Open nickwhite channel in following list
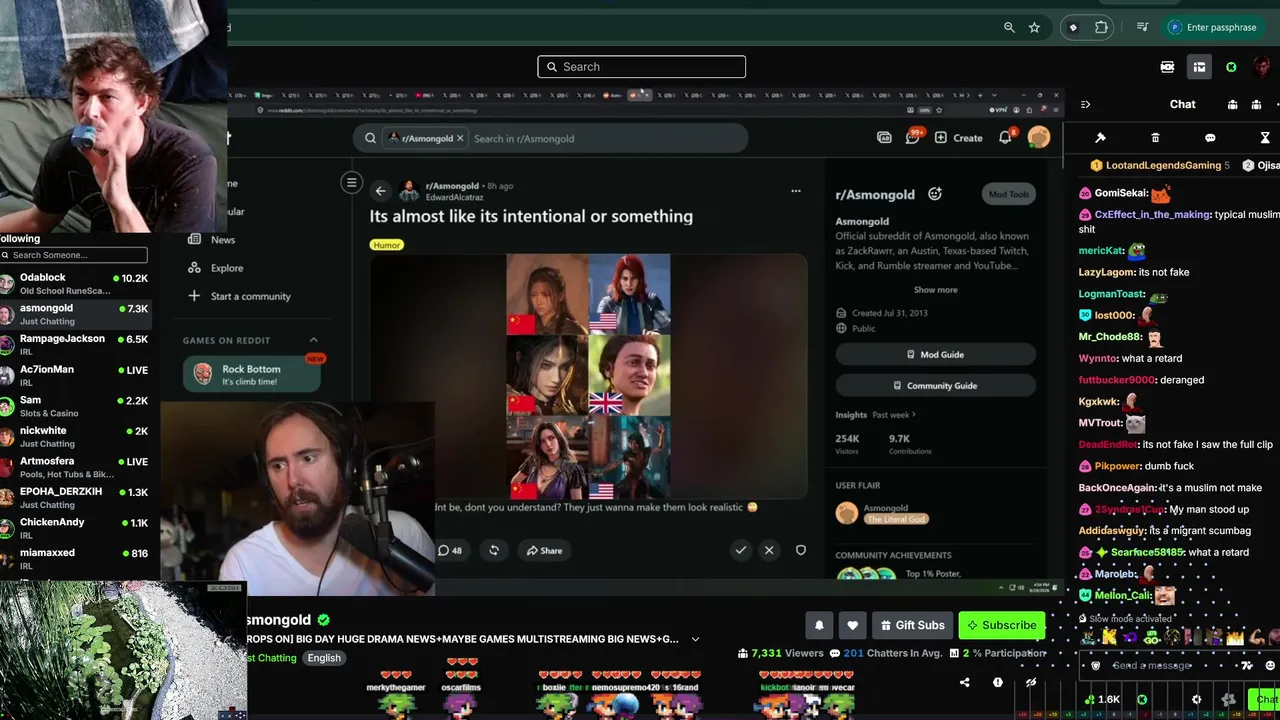 pyautogui.click(x=75, y=437)
